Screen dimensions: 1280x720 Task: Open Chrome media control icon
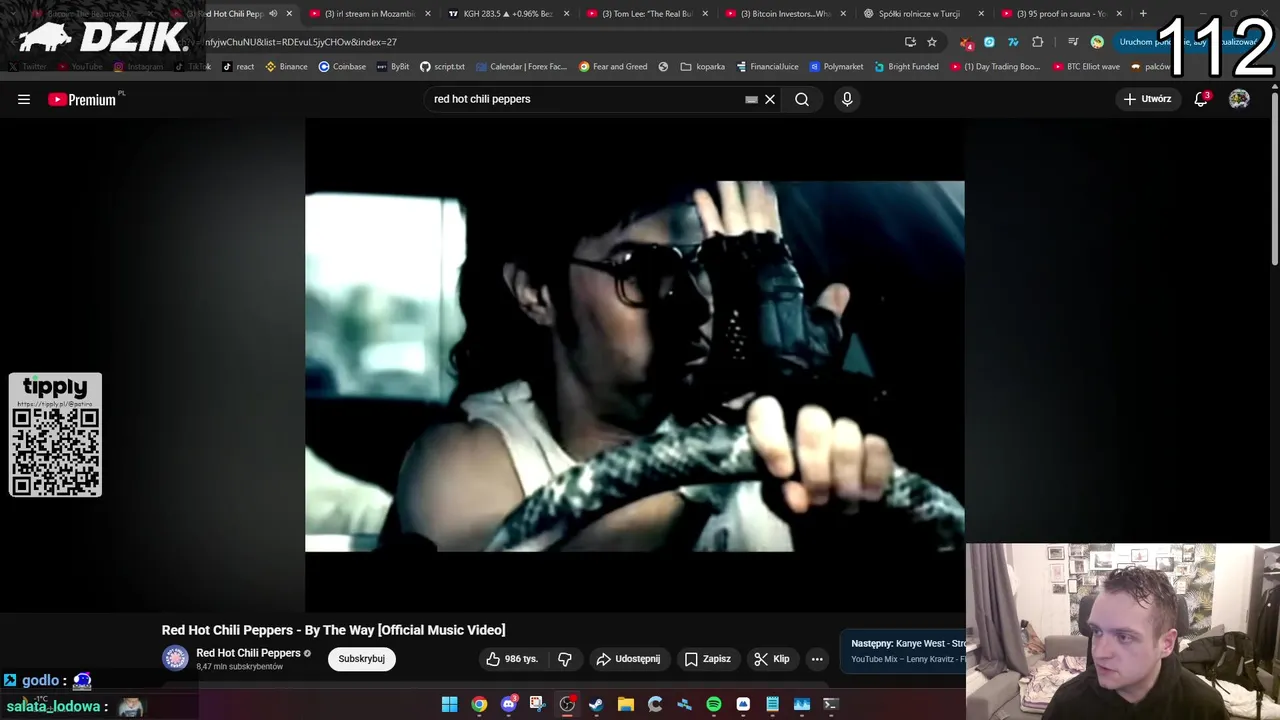[1073, 42]
